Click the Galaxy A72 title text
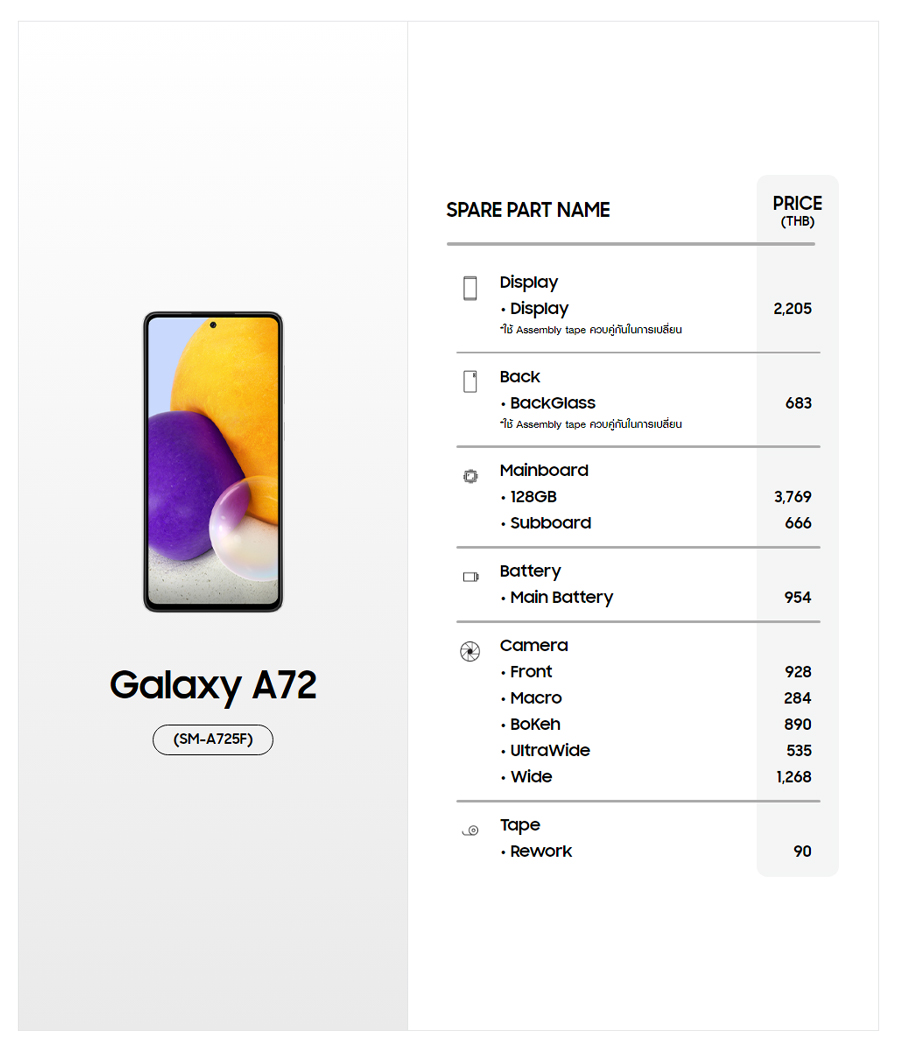This screenshot has width=900, height=1063. (x=213, y=686)
